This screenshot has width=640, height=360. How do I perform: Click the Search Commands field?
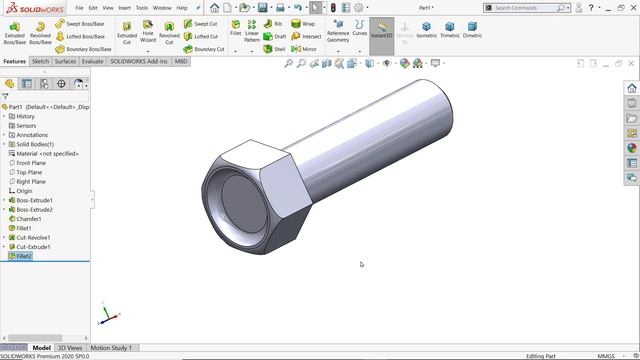click(x=525, y=8)
